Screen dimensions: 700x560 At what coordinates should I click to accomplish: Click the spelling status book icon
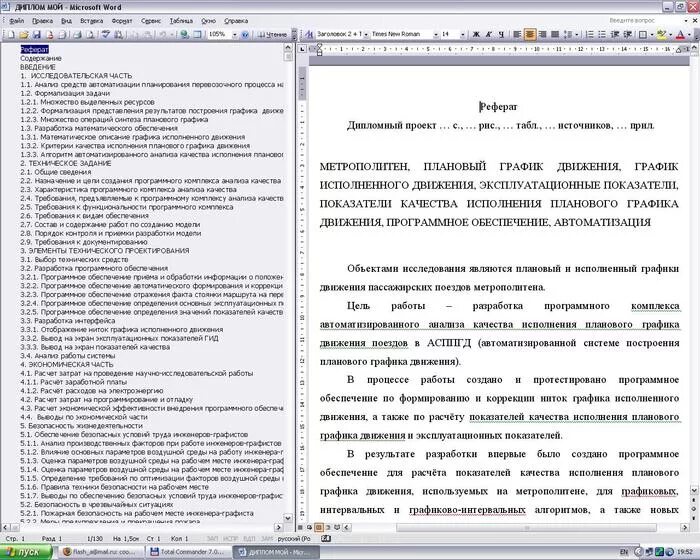326,539
